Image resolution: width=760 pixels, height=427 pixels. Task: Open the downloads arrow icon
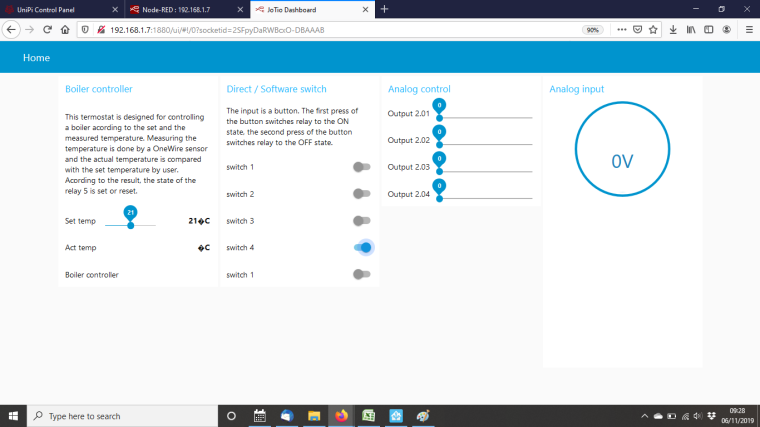(673, 29)
